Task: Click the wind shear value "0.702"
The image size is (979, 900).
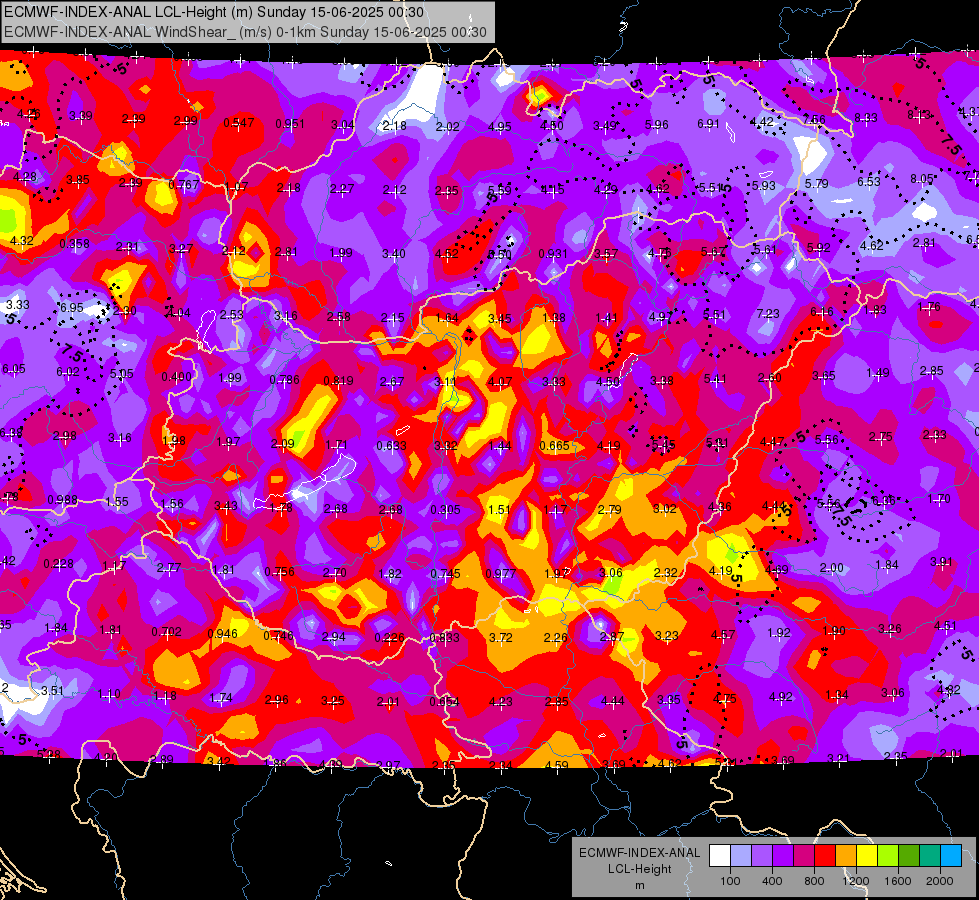Action: pos(166,631)
